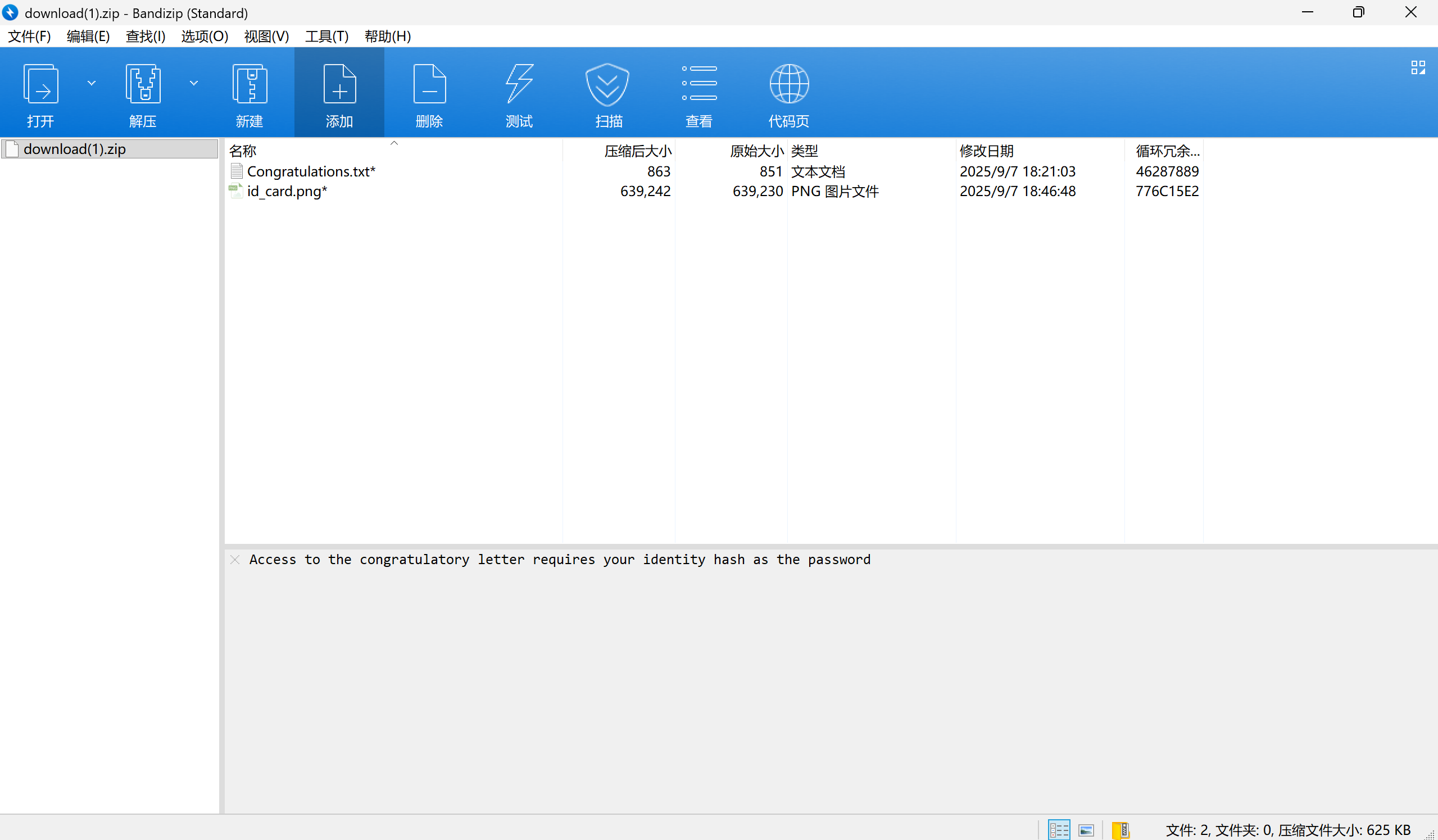Expand the dropdown arrow next to 打开

click(x=91, y=83)
